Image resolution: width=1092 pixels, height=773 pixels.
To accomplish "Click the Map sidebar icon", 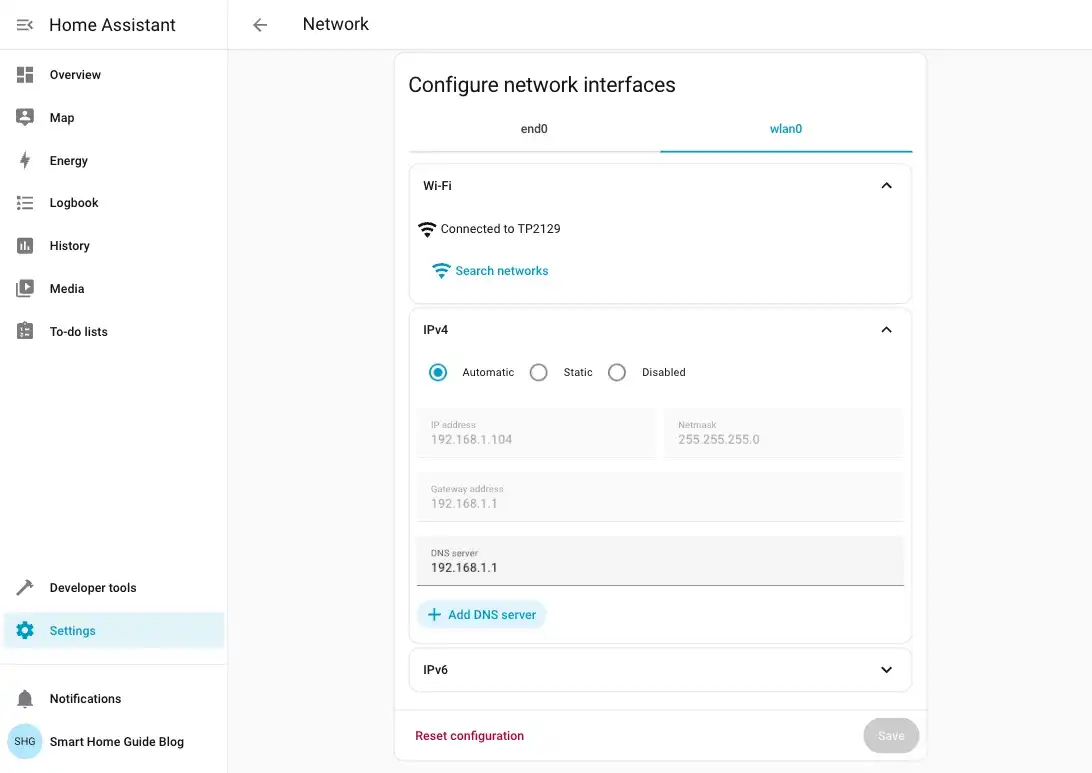I will pyautogui.click(x=23, y=117).
